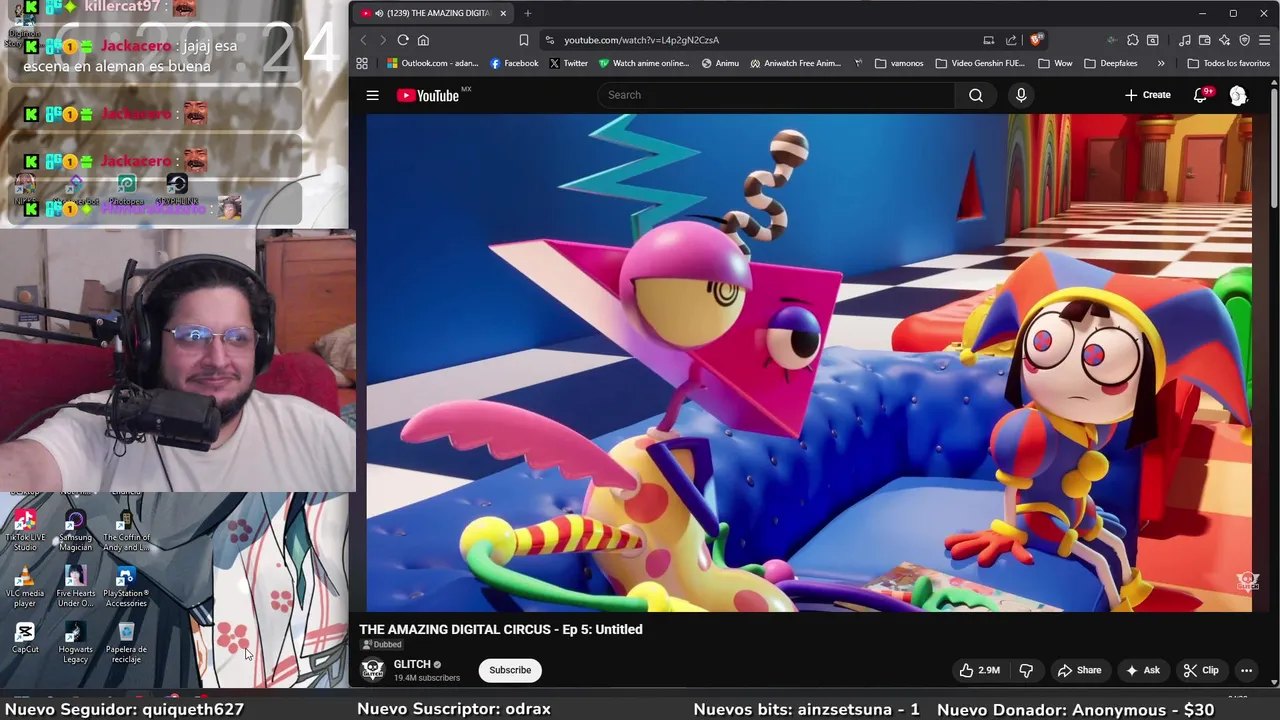
Task: Click the Outlook.com bookmark
Action: [x=433, y=63]
